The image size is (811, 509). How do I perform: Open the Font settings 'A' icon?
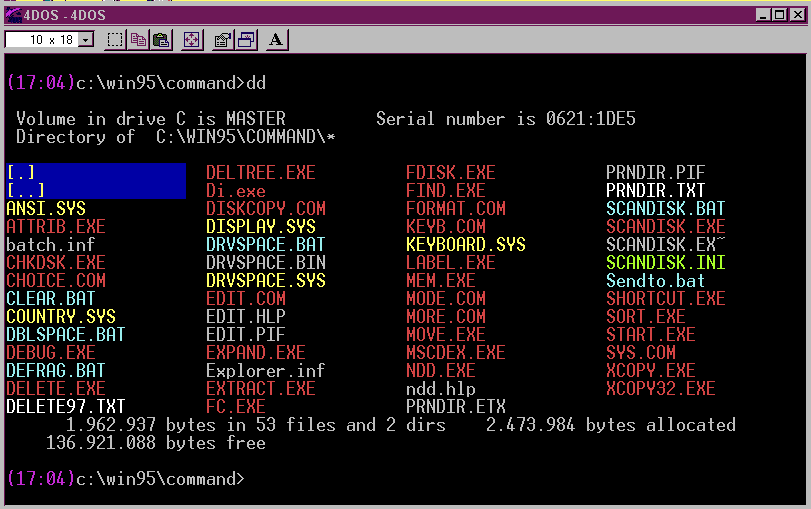point(277,40)
